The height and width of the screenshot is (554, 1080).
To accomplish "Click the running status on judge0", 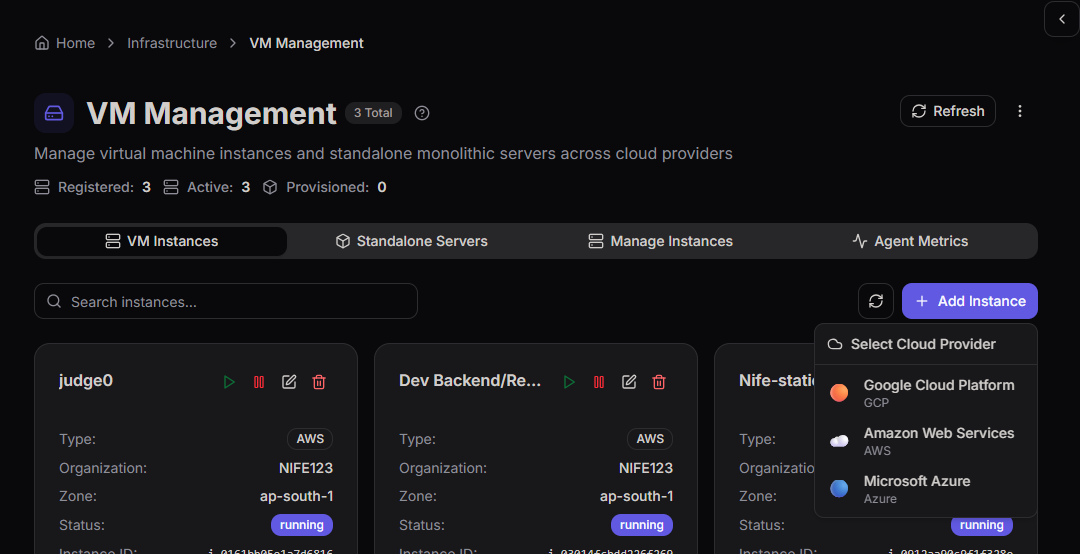I will point(302,525).
